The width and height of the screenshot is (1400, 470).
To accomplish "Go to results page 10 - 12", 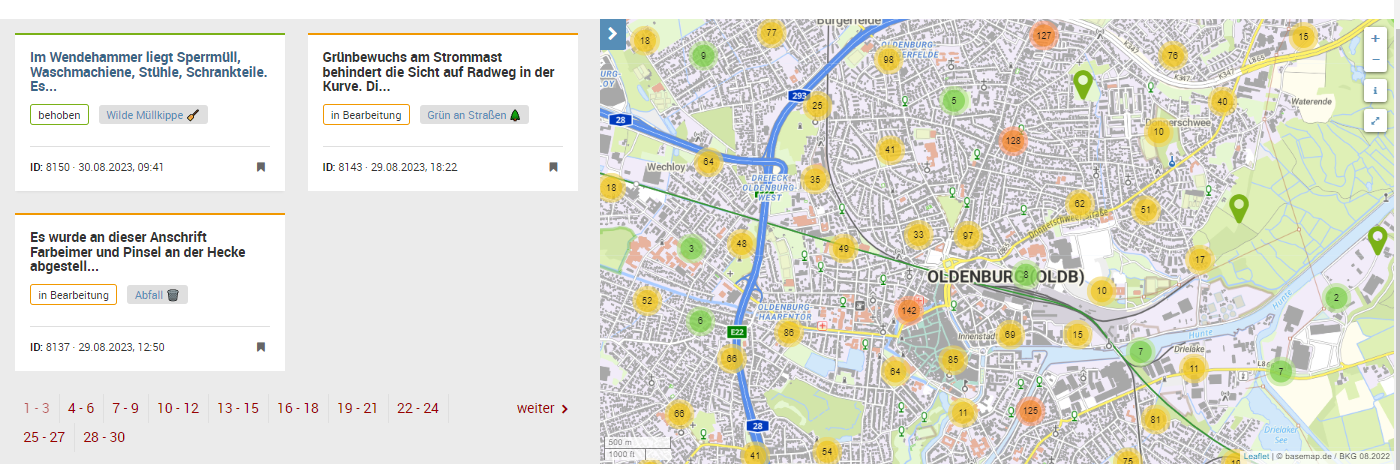I will tap(178, 408).
